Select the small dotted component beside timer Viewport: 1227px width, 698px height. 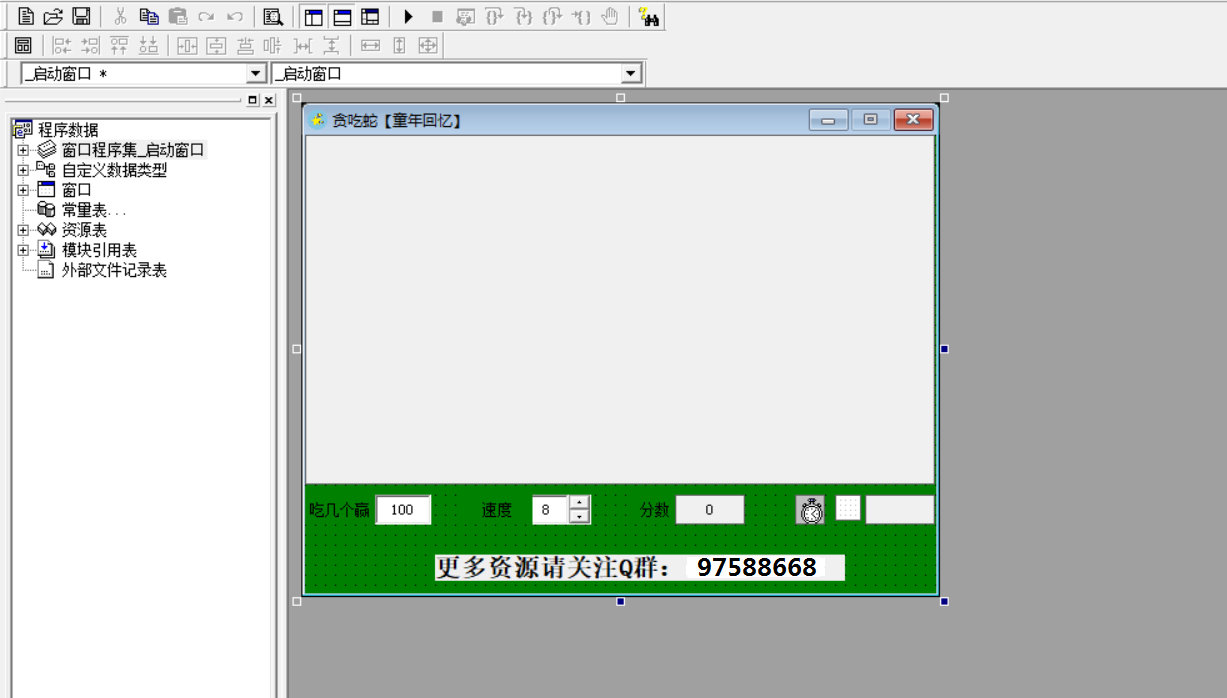(848, 508)
